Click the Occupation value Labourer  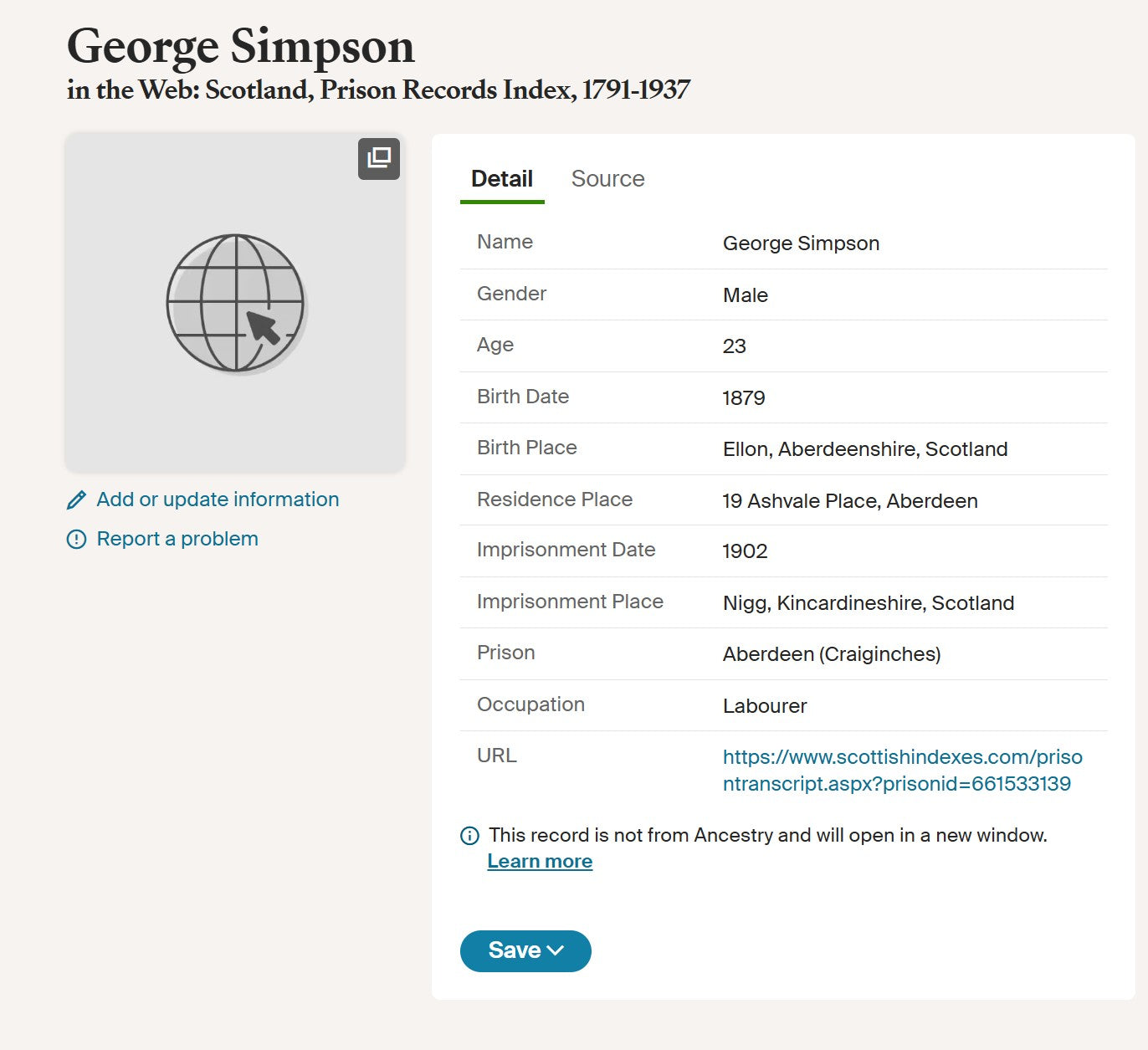pyautogui.click(x=765, y=706)
